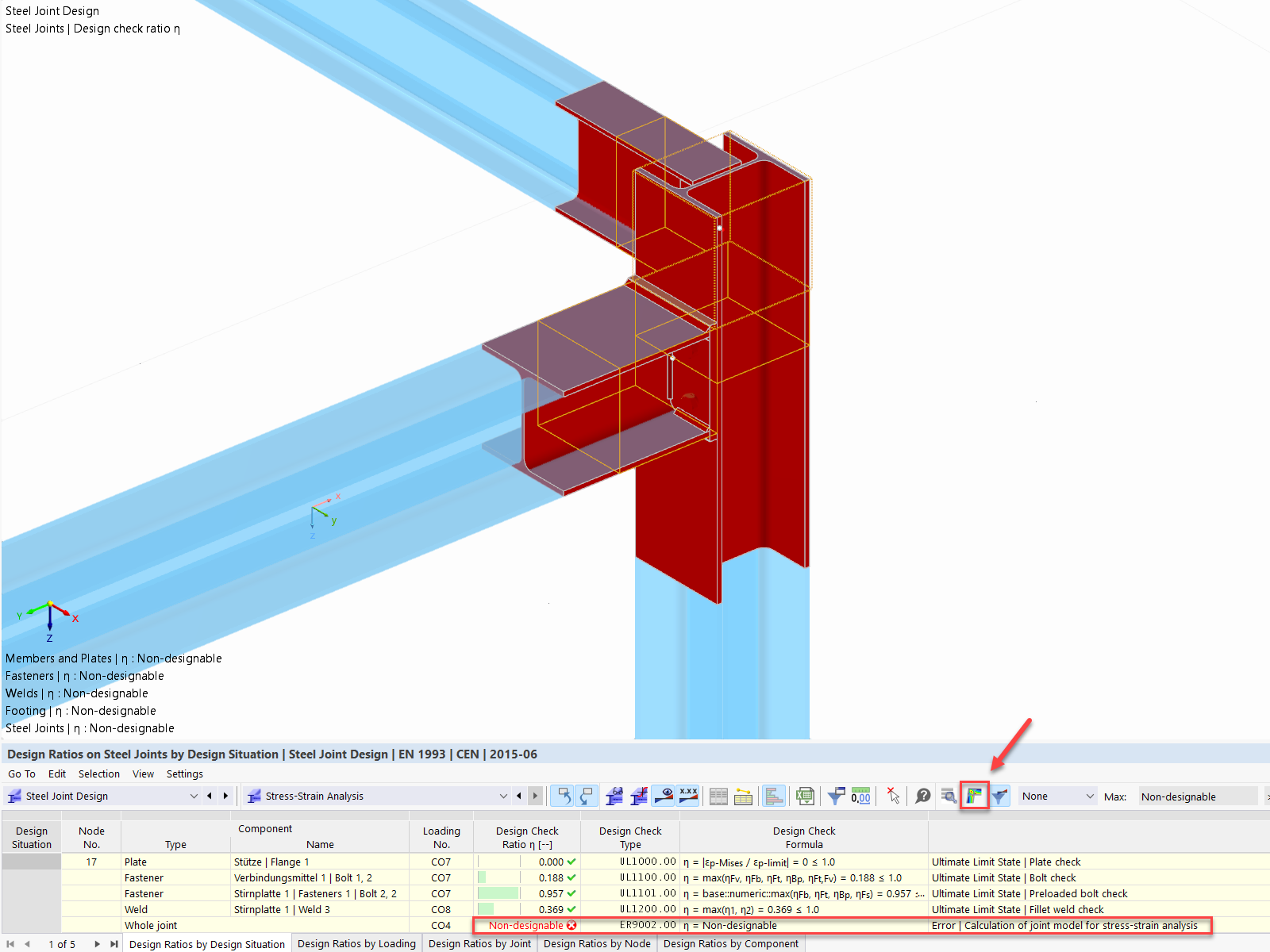Click the filter funnel icon beside the Excel icon
The image size is (1270, 952).
point(836,796)
